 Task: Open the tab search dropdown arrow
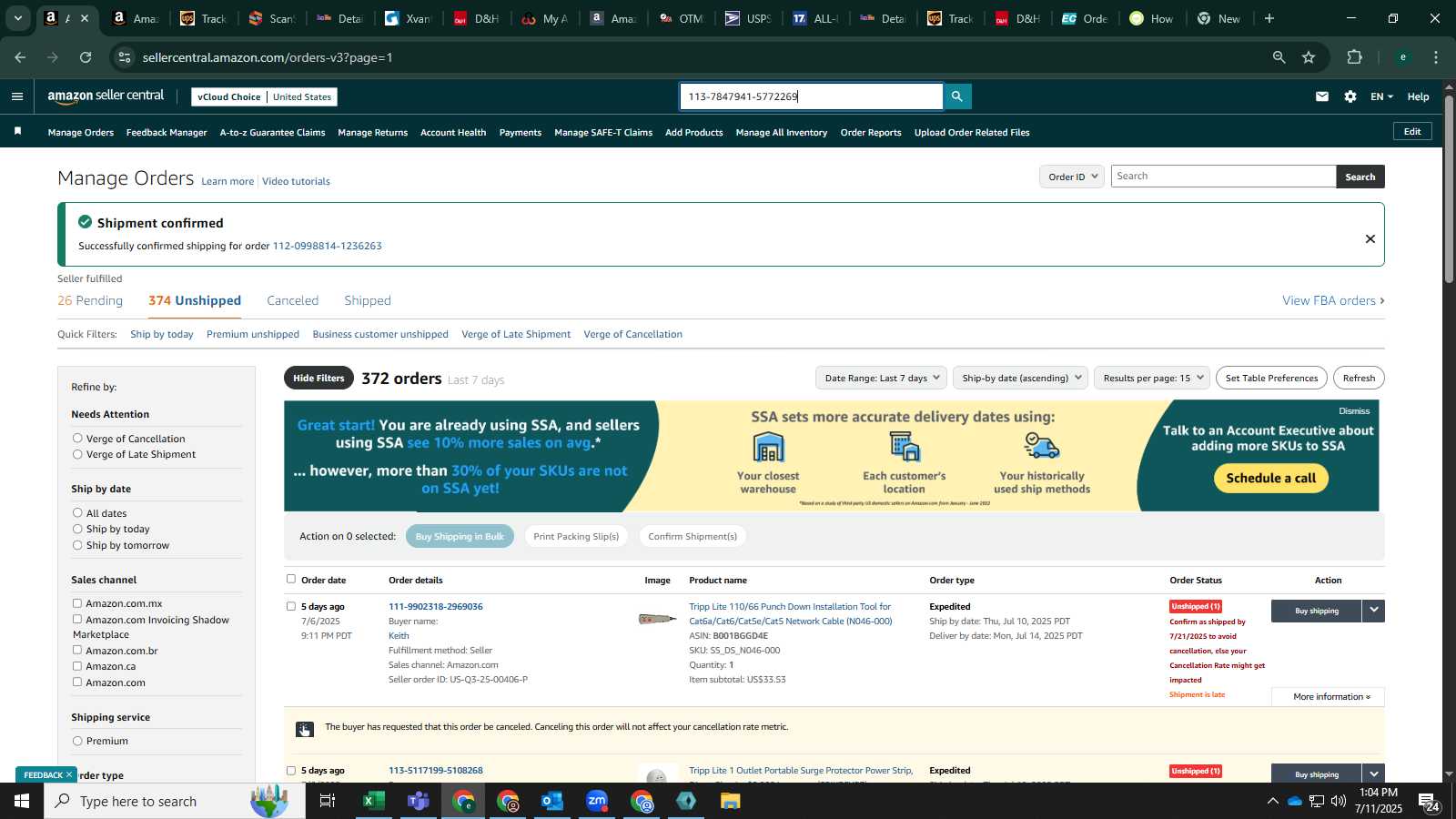(17, 18)
